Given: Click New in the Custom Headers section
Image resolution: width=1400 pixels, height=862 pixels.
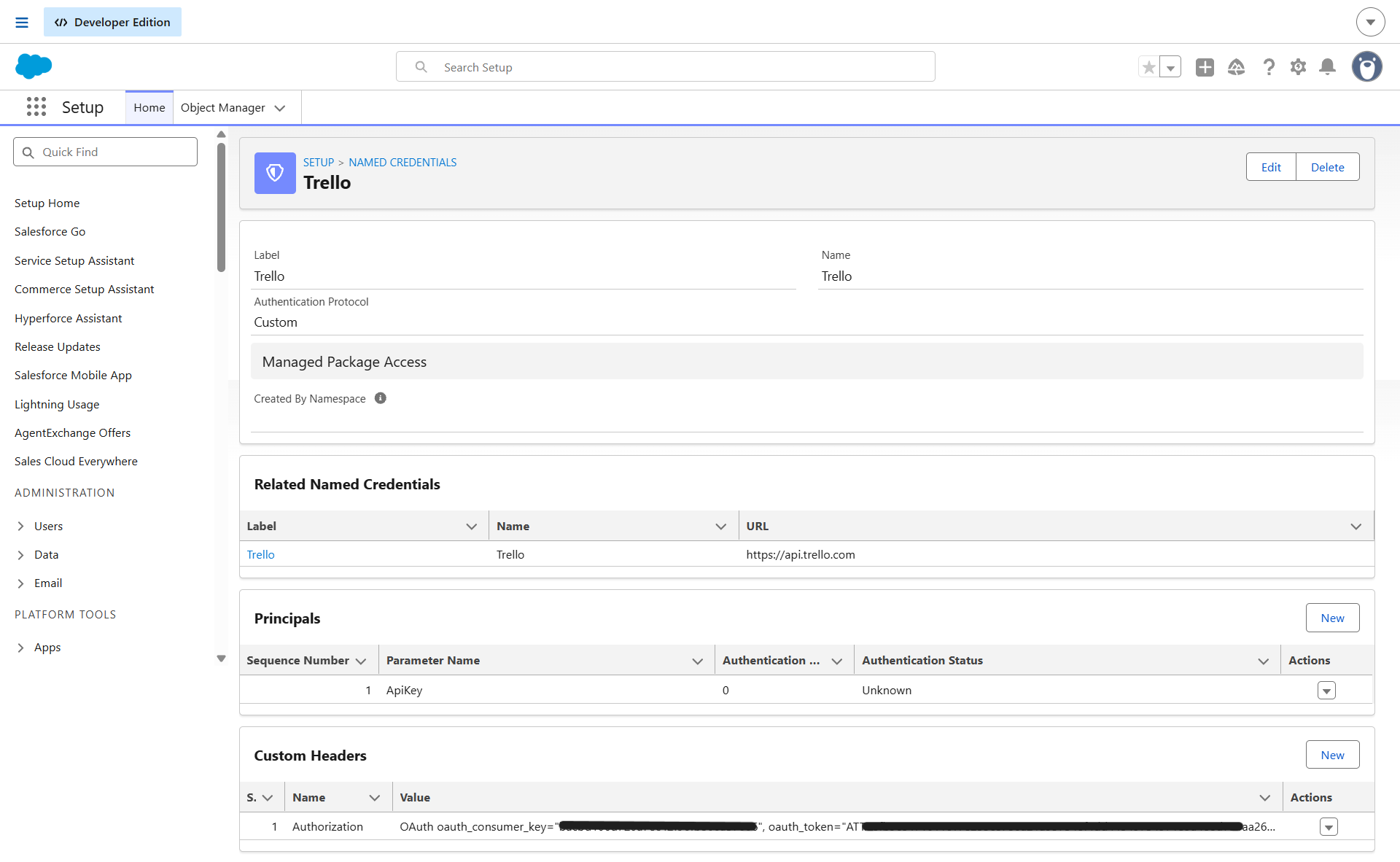Looking at the screenshot, I should coord(1332,755).
